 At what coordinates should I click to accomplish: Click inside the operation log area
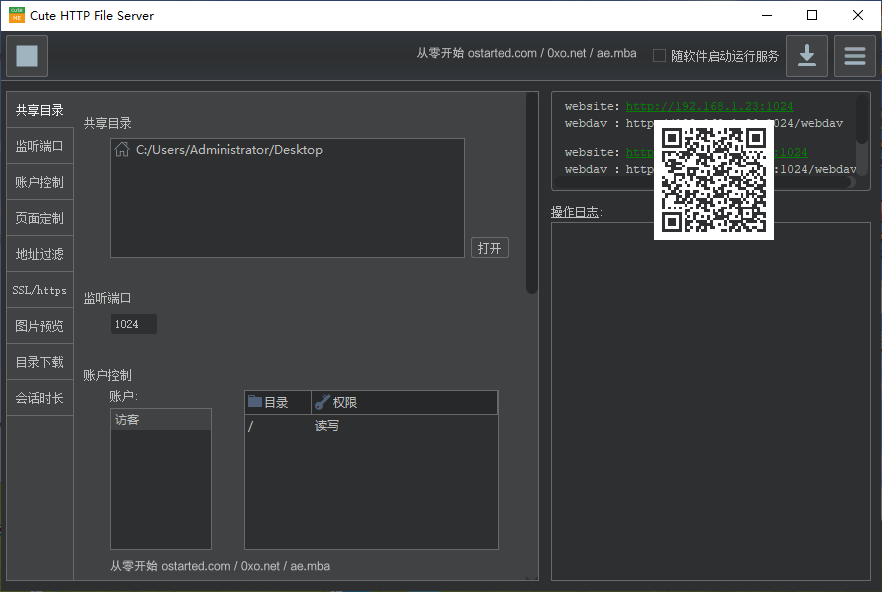pos(710,401)
